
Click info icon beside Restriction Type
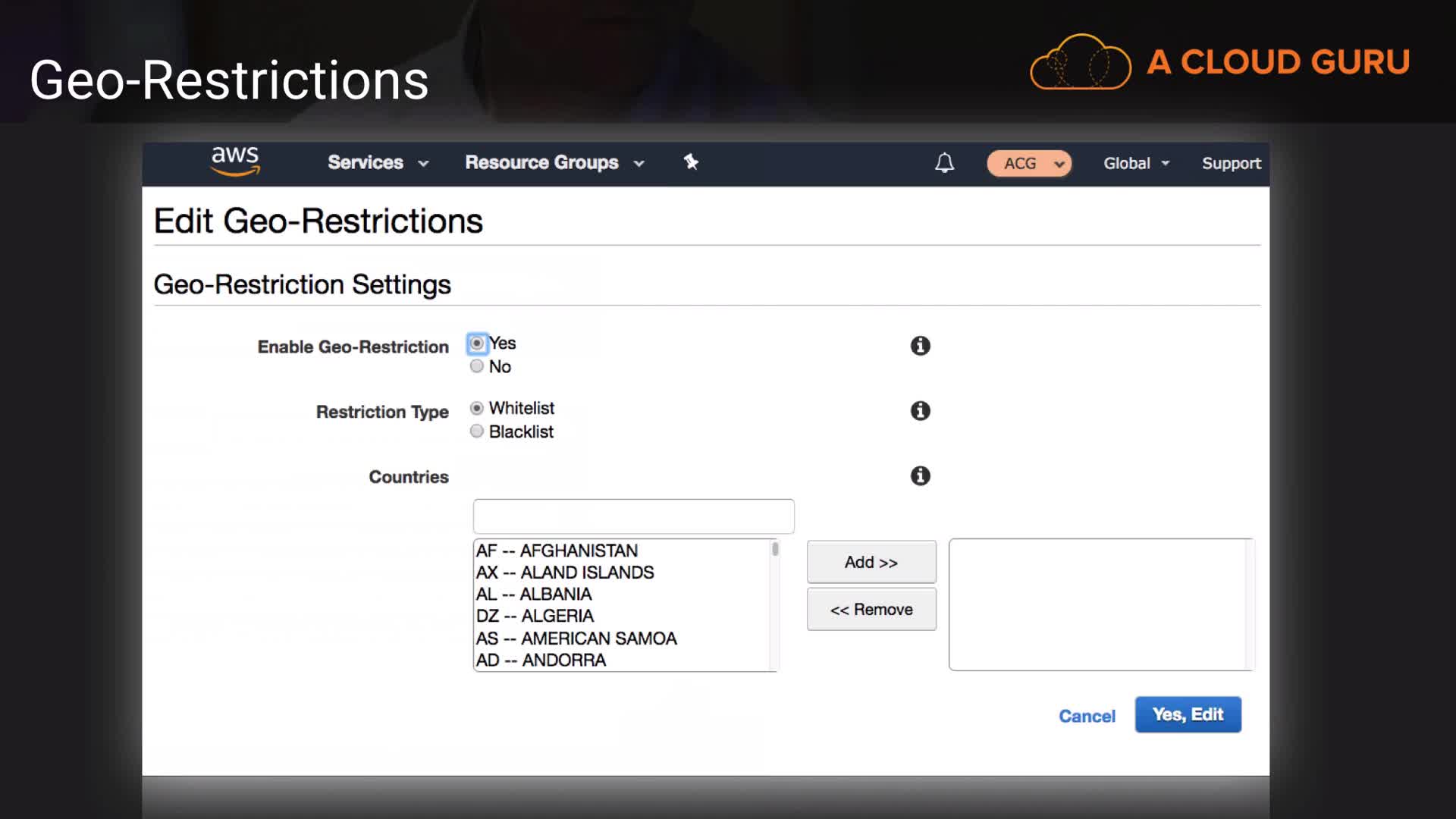coord(920,411)
